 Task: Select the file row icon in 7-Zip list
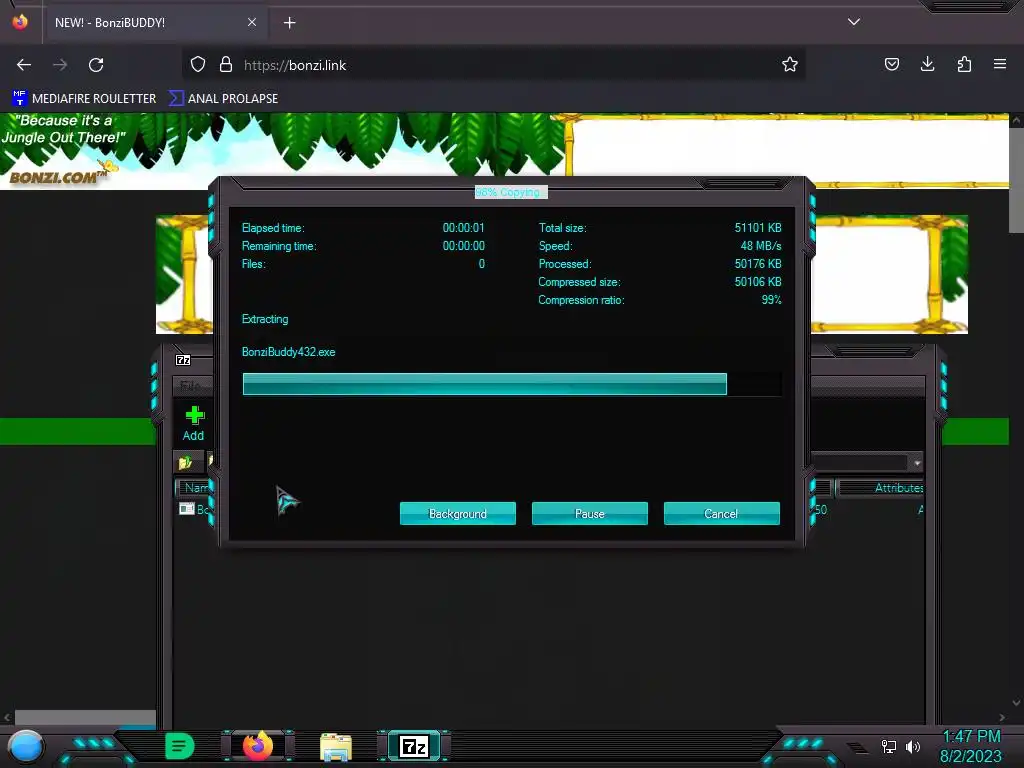pos(187,509)
